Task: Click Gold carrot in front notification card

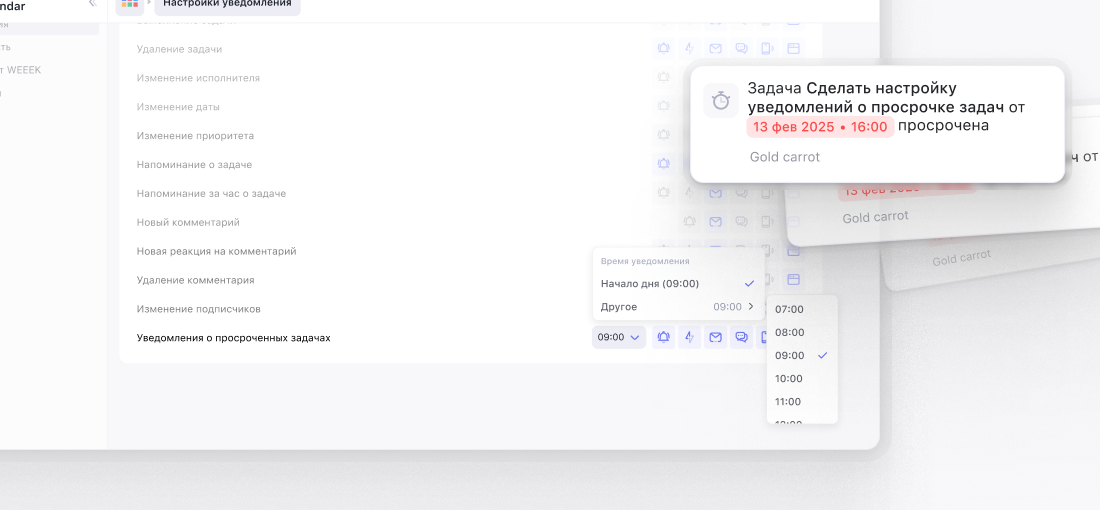Action: (x=784, y=157)
